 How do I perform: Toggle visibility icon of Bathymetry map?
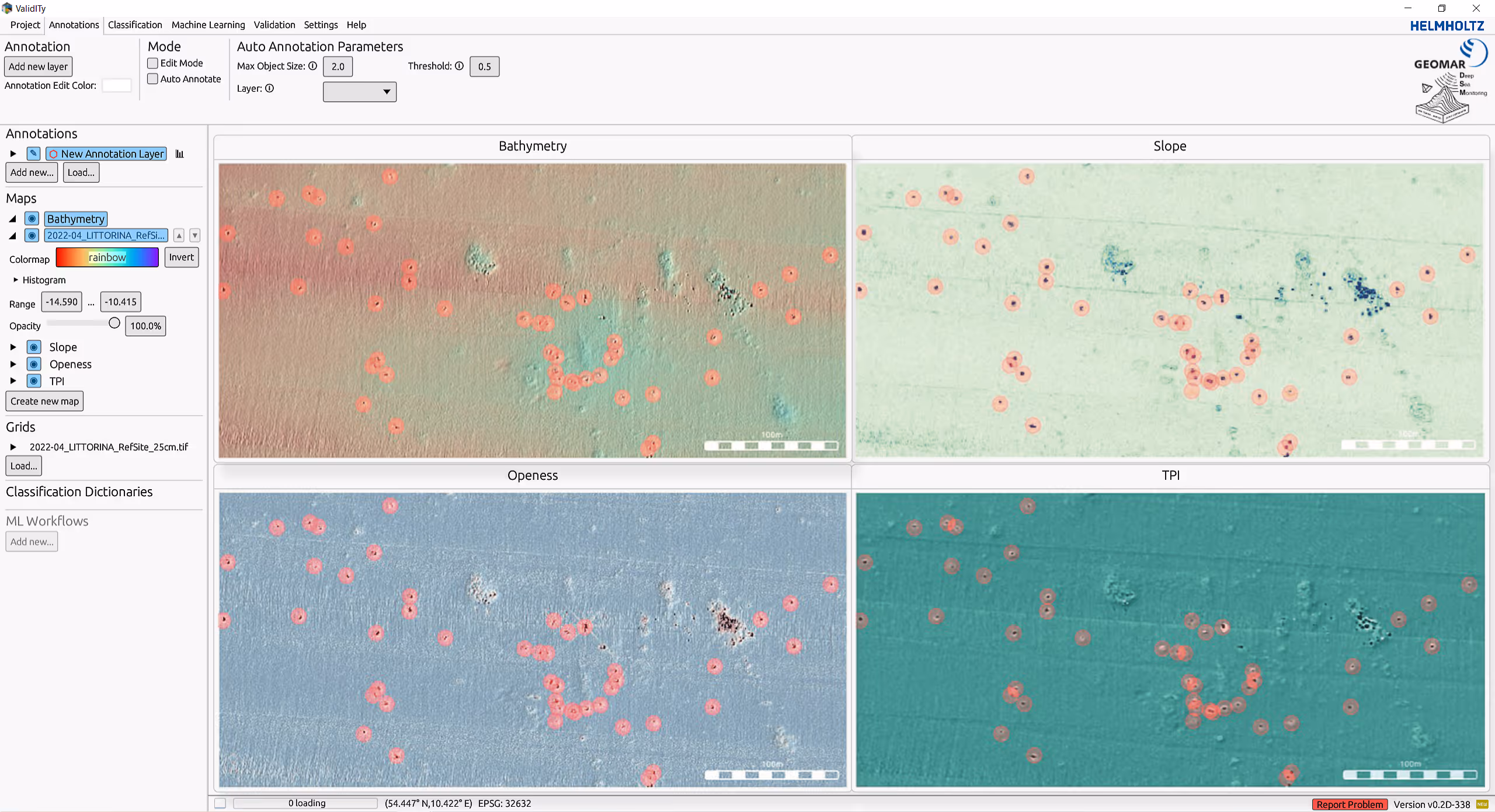(32, 219)
